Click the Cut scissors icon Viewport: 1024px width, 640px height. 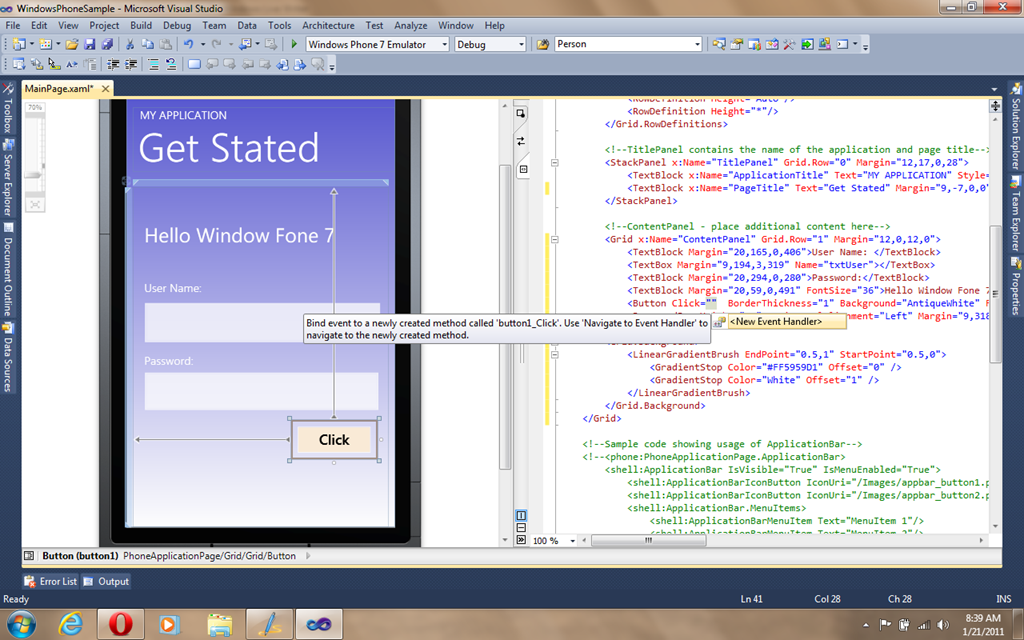point(129,44)
